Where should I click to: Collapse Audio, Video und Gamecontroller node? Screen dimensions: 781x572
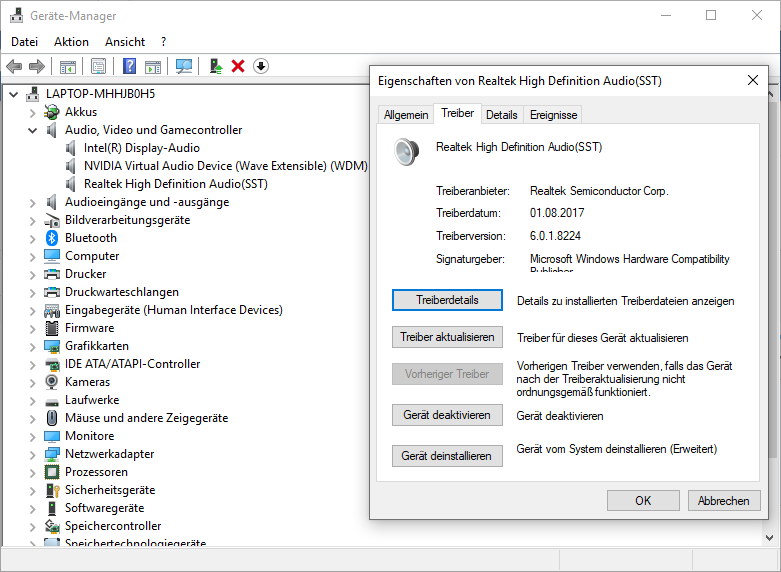[32, 130]
